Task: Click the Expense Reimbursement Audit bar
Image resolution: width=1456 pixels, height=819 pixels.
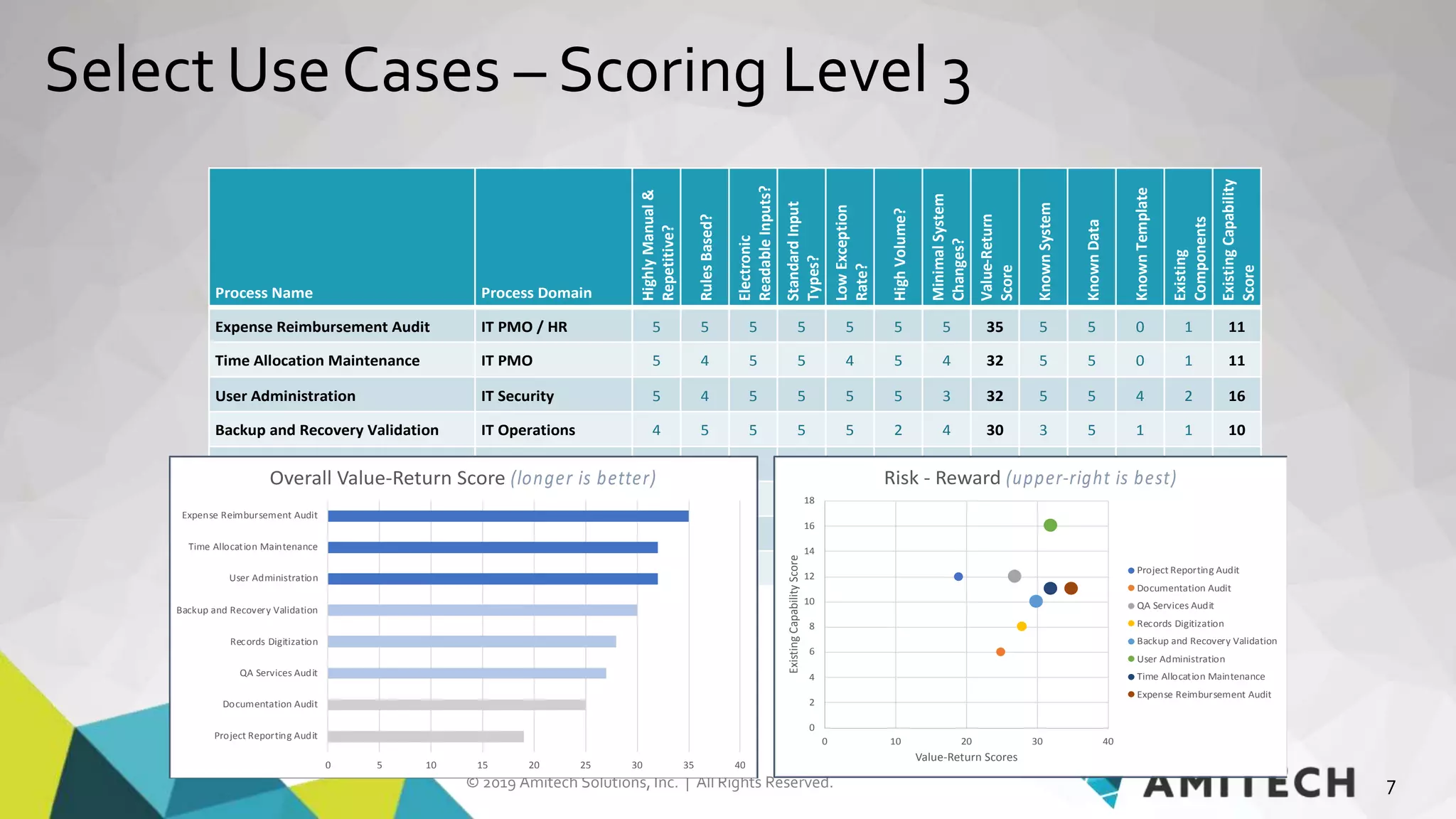Action: click(x=508, y=516)
